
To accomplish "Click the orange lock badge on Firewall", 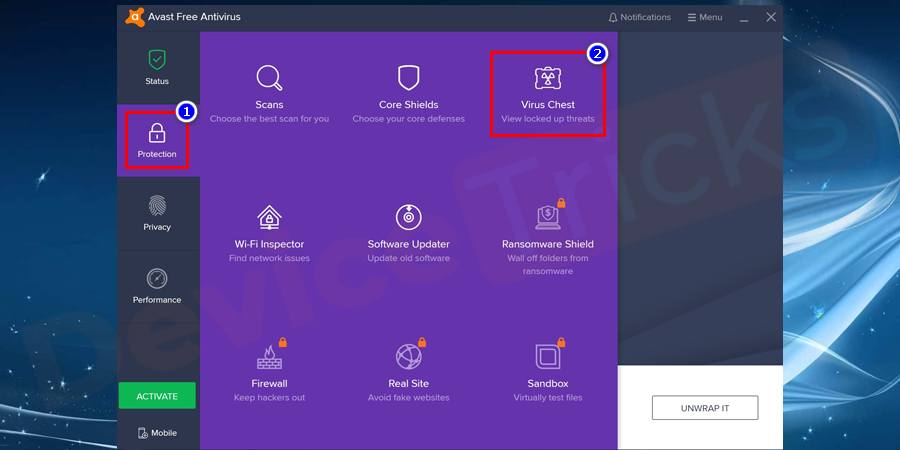I will (x=282, y=342).
